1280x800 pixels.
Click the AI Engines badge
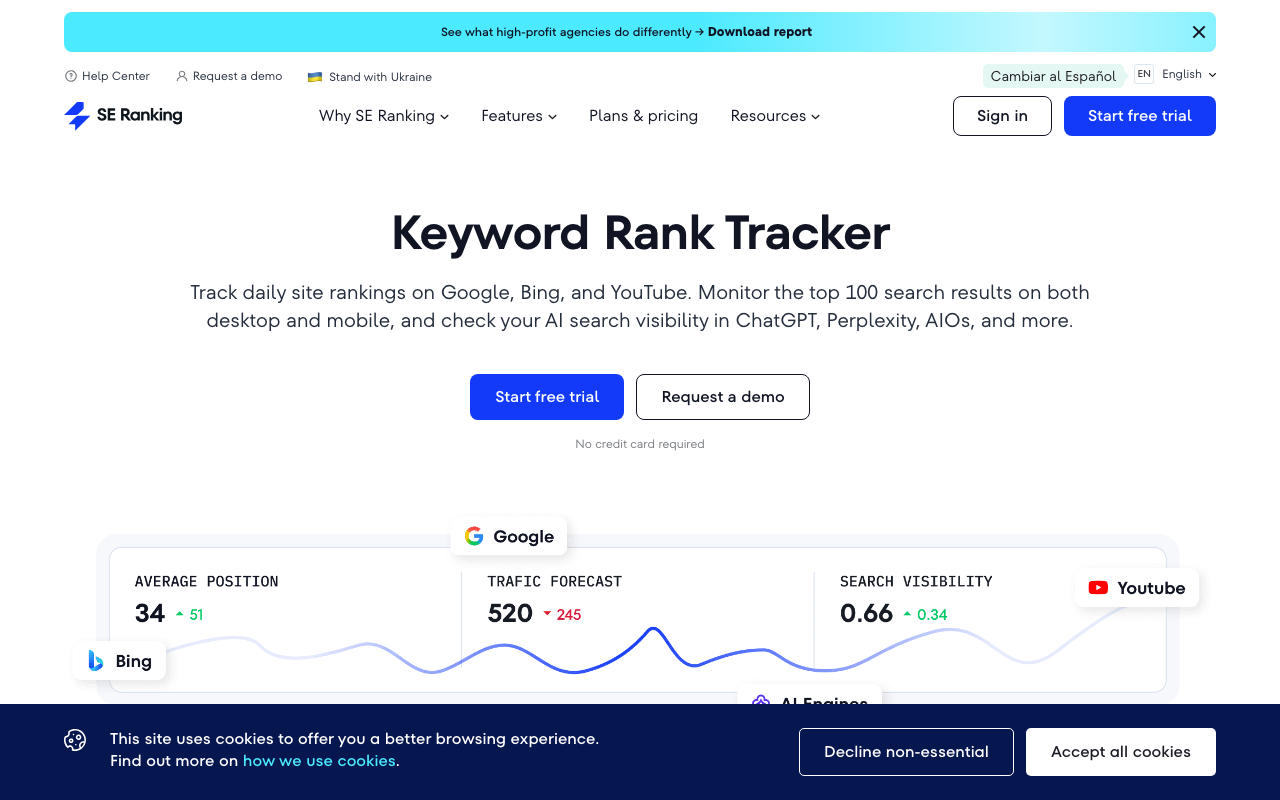(x=810, y=700)
